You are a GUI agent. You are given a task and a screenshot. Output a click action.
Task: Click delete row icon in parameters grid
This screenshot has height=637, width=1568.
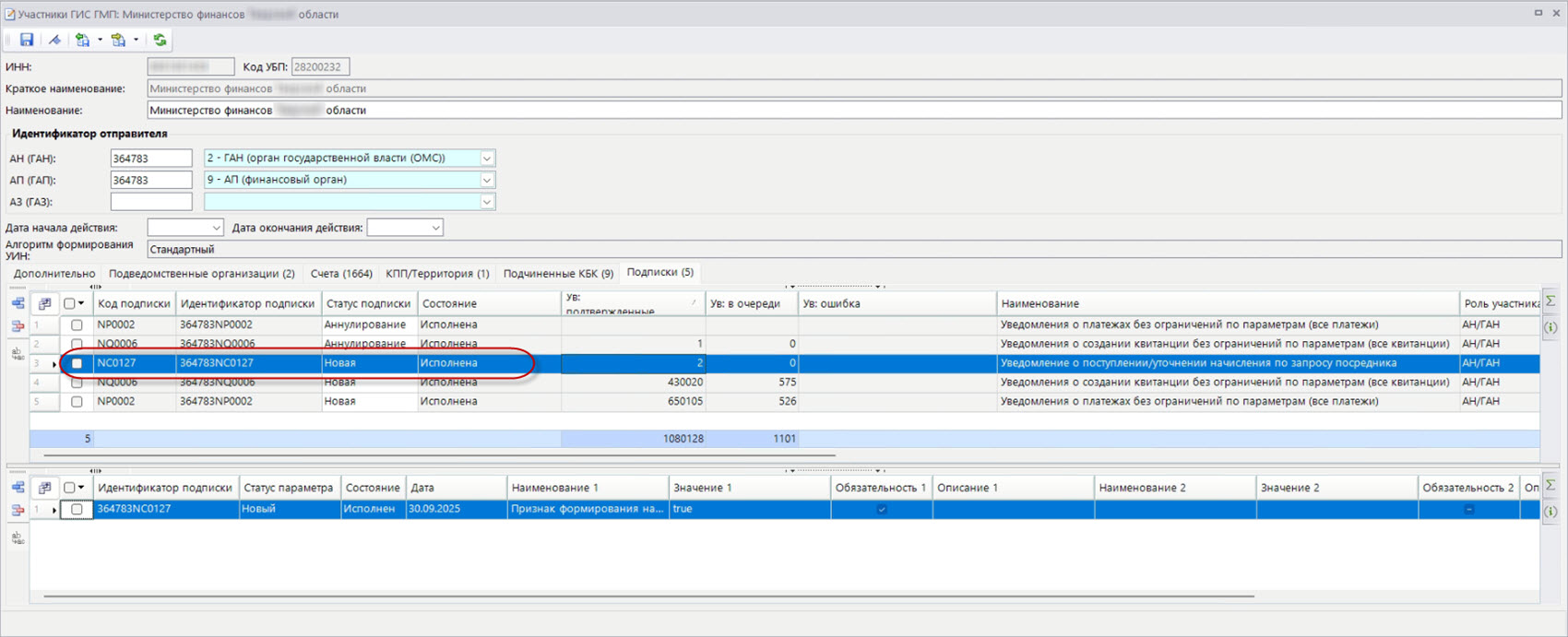(18, 510)
